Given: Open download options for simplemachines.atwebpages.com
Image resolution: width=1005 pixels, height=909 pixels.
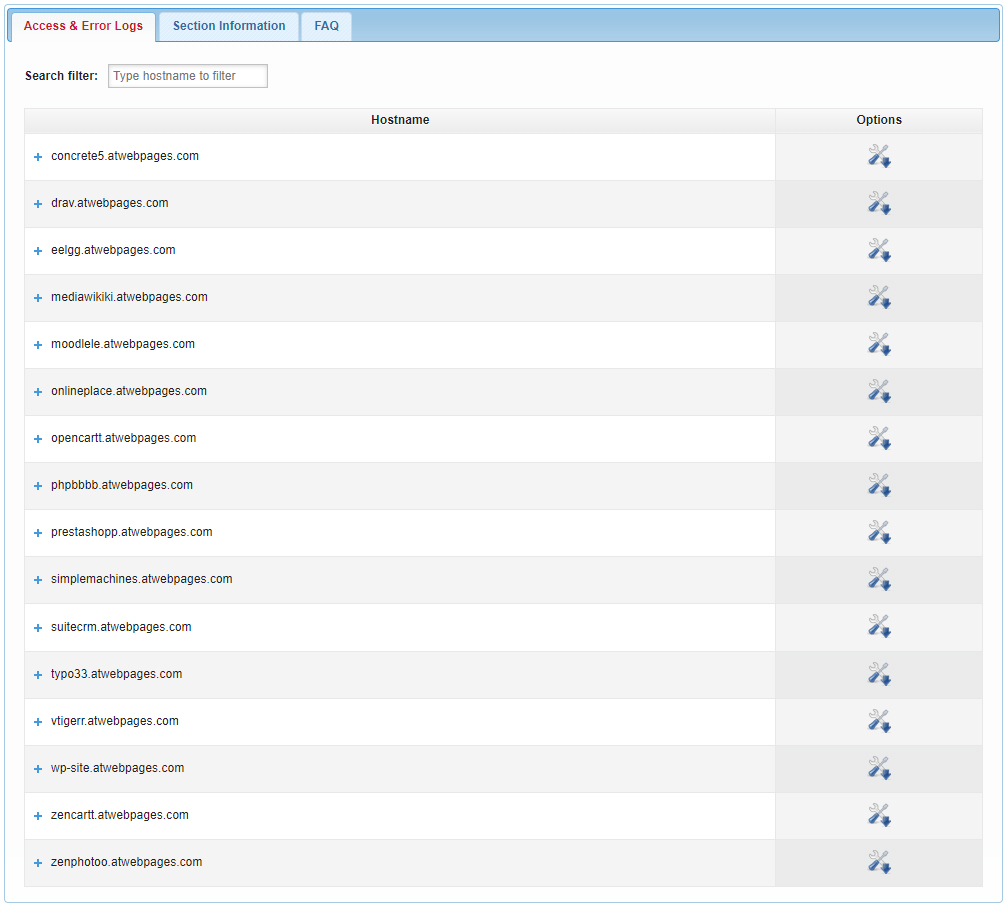Looking at the screenshot, I should point(879,579).
